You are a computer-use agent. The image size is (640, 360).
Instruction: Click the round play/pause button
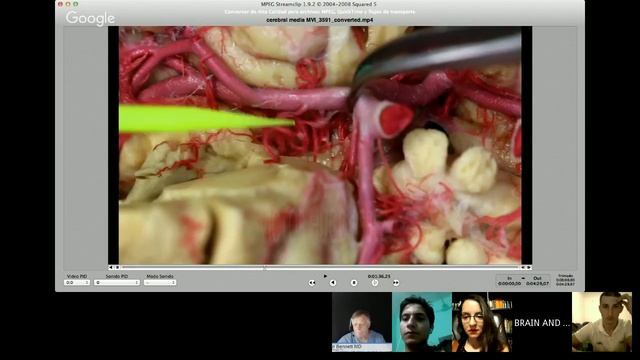375,282
